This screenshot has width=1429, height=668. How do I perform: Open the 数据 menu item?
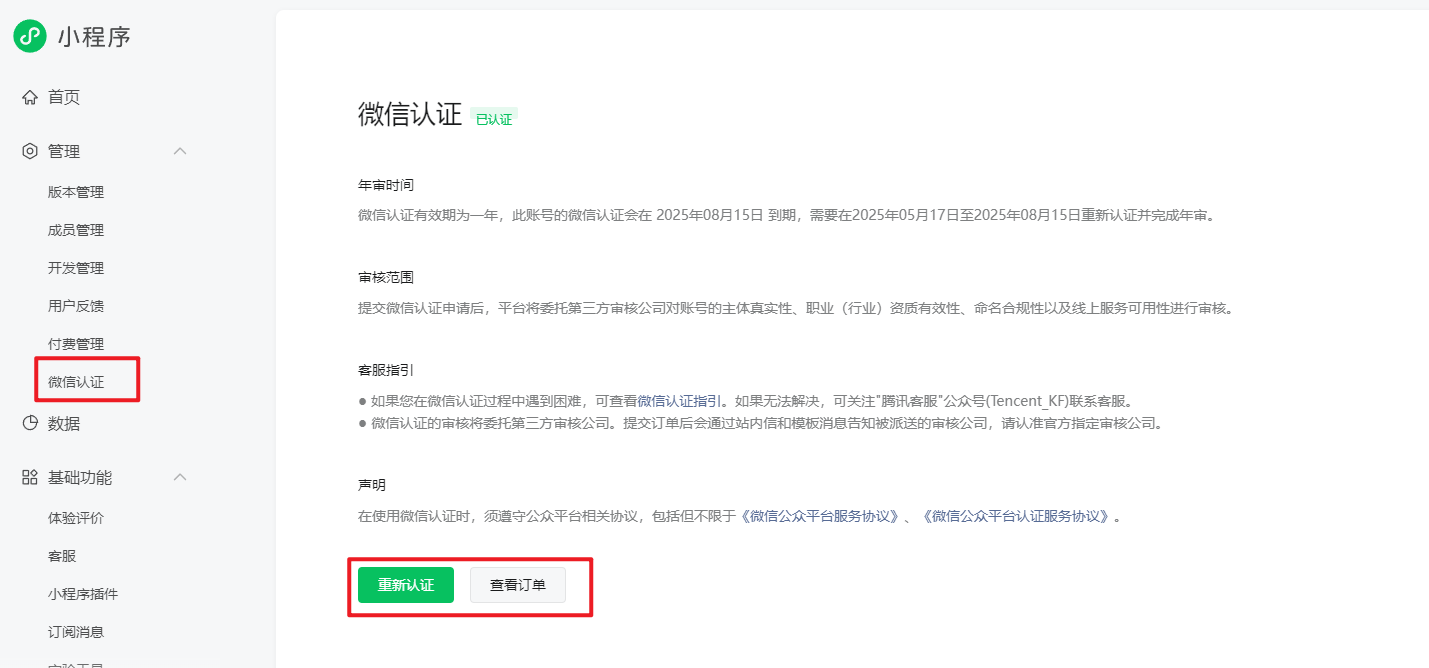[64, 423]
